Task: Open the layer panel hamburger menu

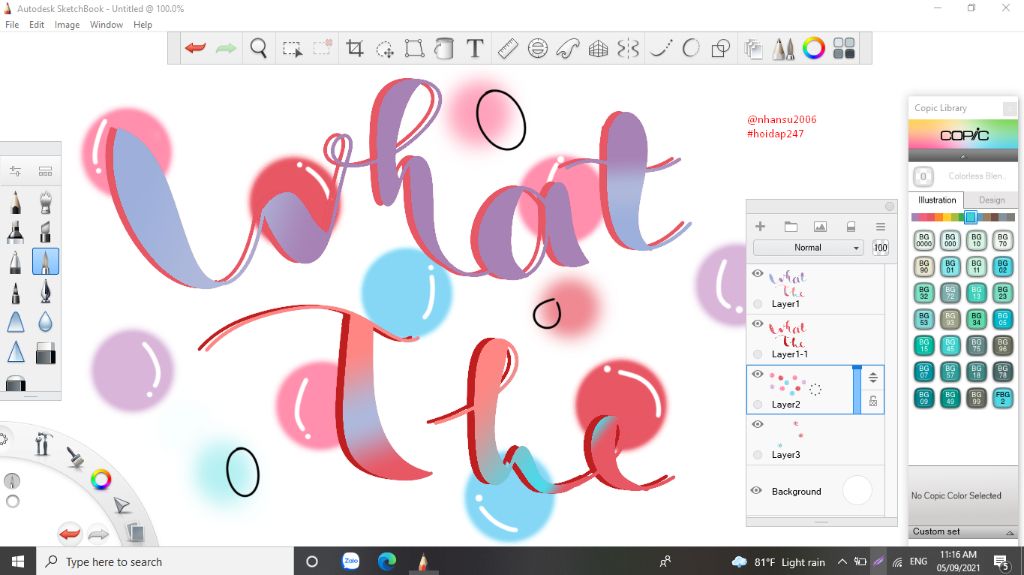Action: [880, 226]
